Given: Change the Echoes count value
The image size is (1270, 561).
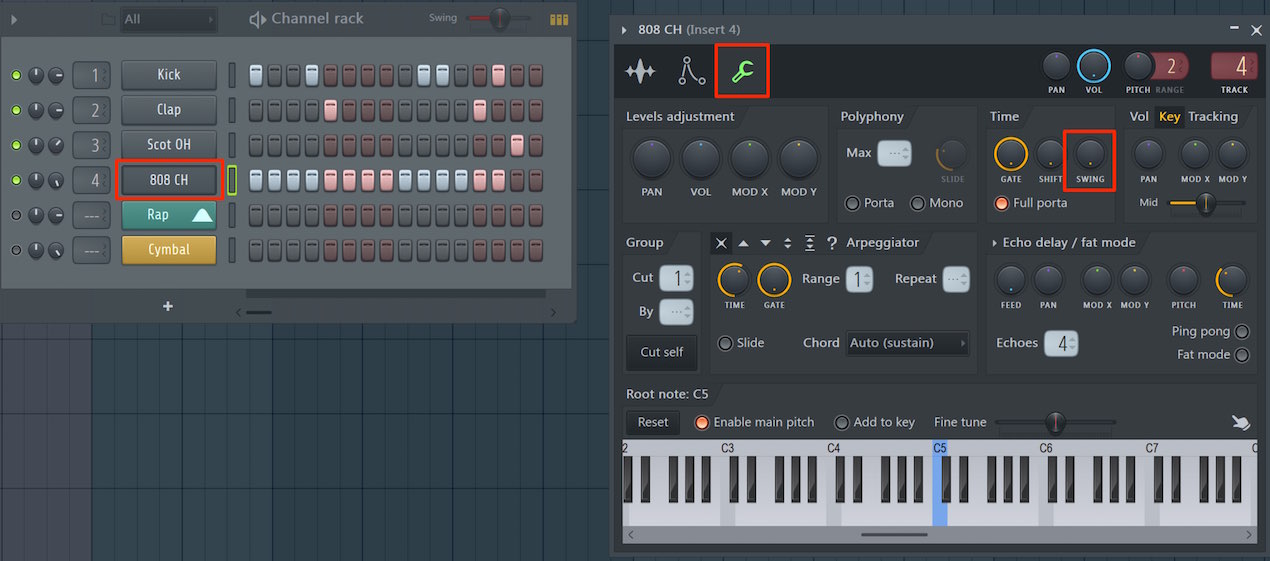Looking at the screenshot, I should [x=1061, y=343].
